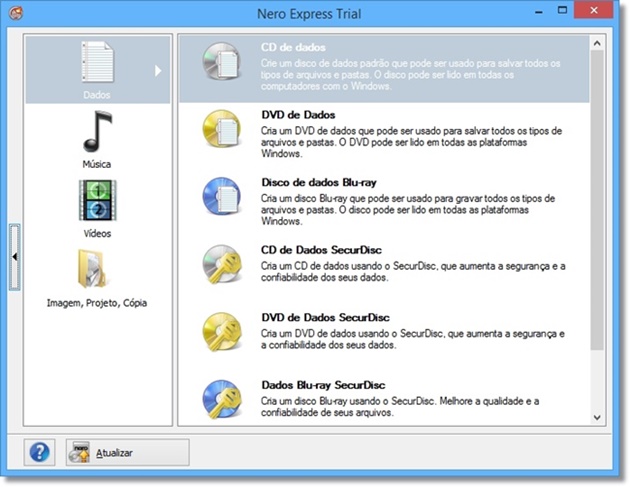
Task: Select the Imagem, Projeto, Cópia label
Action: tap(97, 303)
